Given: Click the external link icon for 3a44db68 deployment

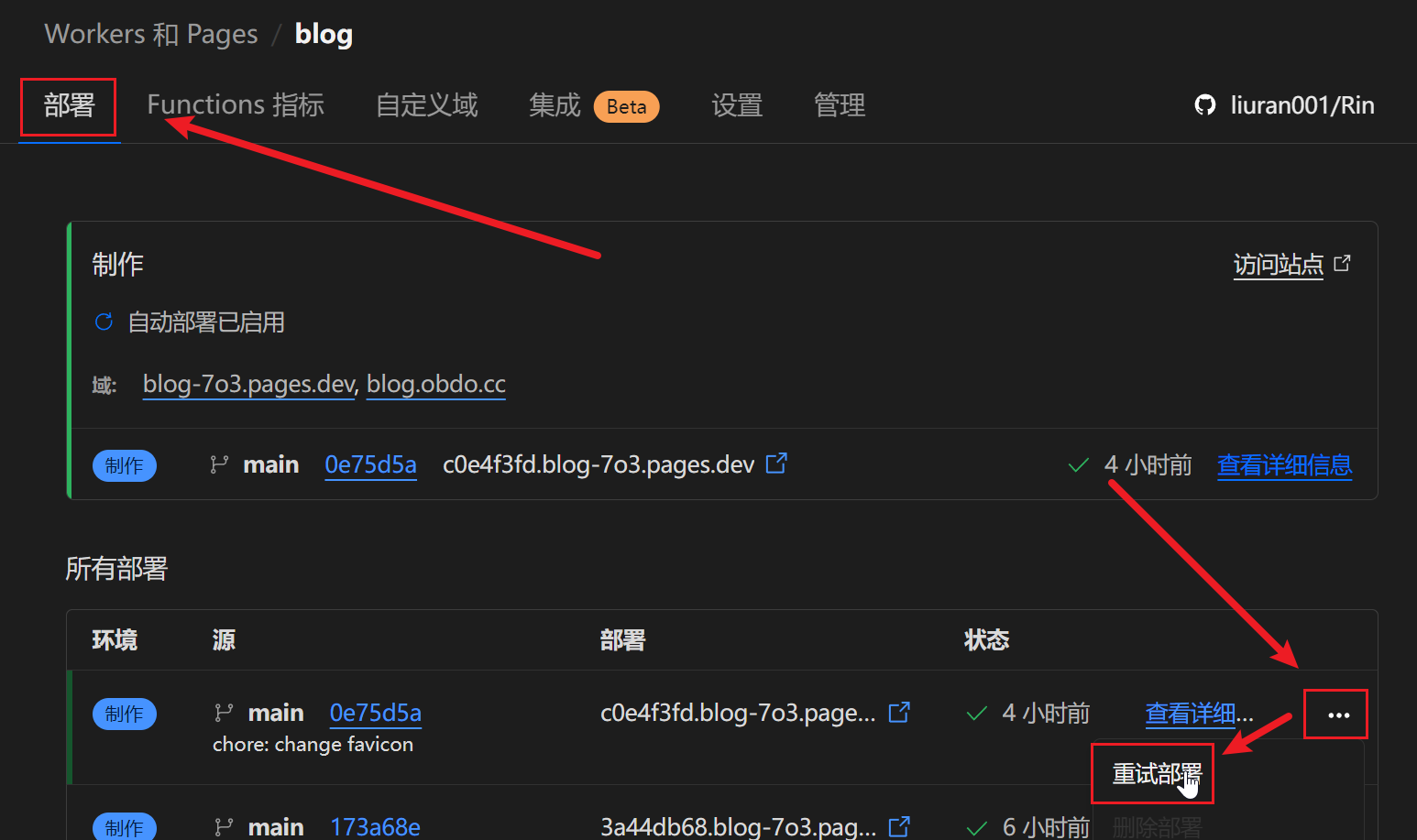Looking at the screenshot, I should click(x=898, y=825).
